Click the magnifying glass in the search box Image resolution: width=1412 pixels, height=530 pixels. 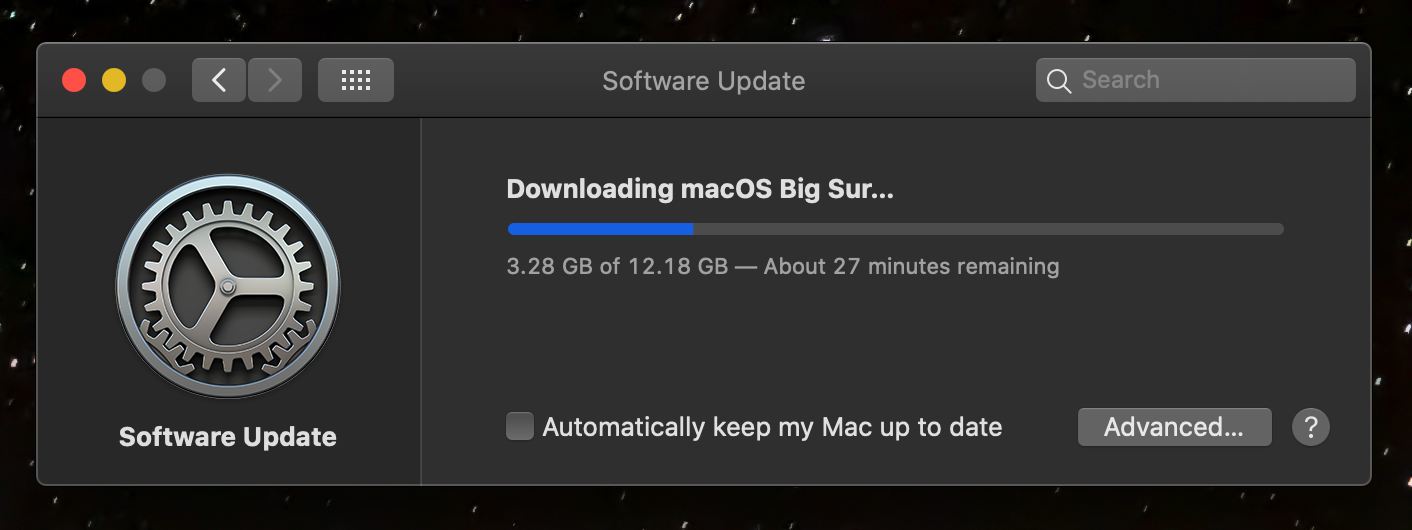pos(1059,80)
